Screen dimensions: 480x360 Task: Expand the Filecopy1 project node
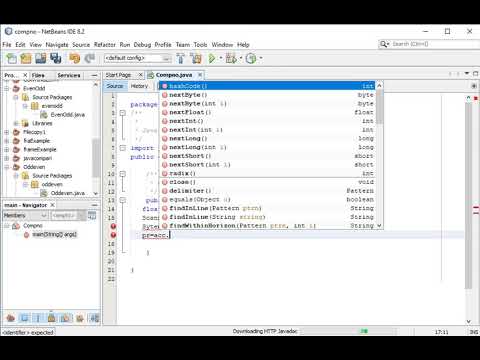6,132
